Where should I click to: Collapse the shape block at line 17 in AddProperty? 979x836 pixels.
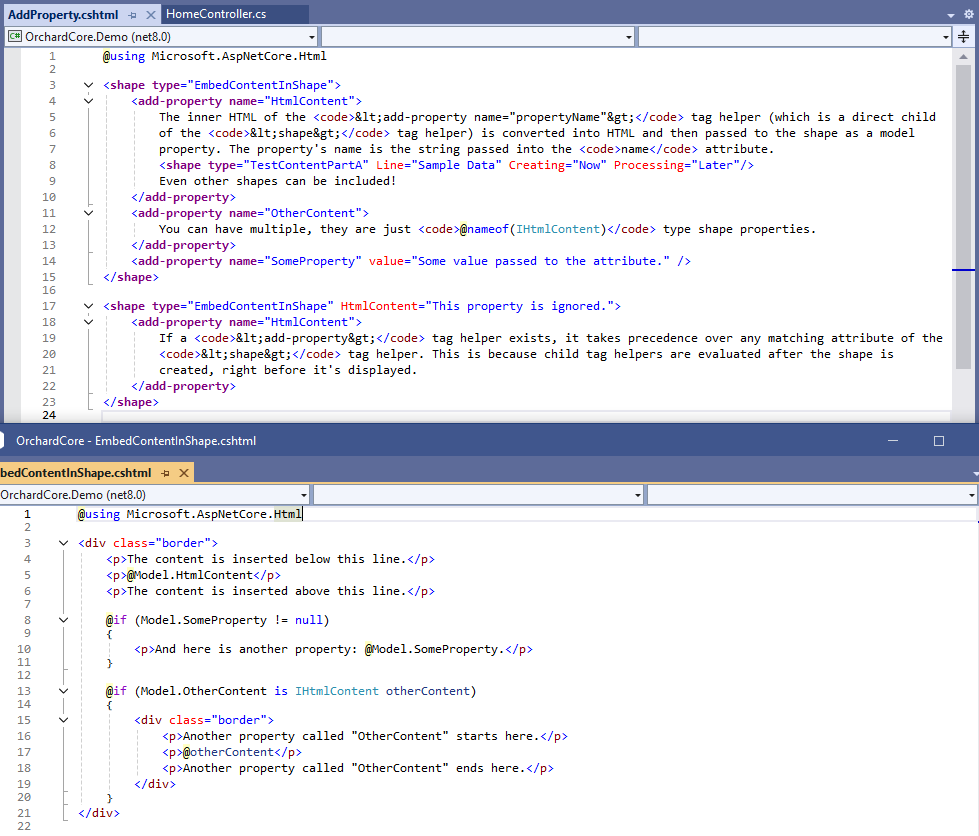point(89,306)
